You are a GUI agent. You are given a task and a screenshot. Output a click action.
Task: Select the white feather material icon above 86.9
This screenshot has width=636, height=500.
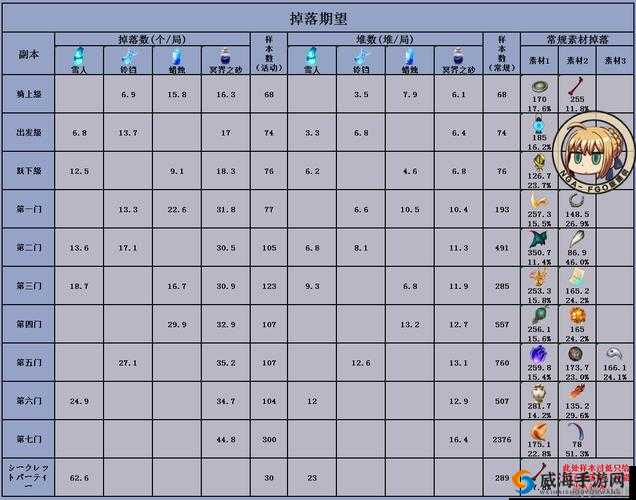coord(577,239)
